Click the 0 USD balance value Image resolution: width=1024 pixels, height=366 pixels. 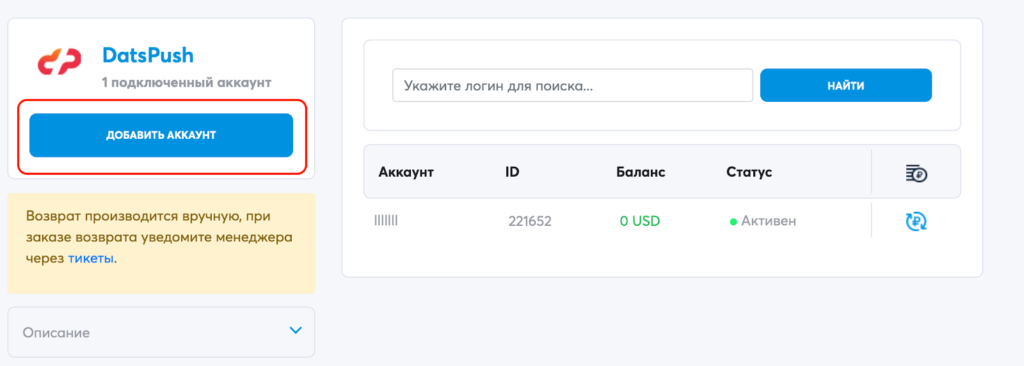[x=640, y=222]
